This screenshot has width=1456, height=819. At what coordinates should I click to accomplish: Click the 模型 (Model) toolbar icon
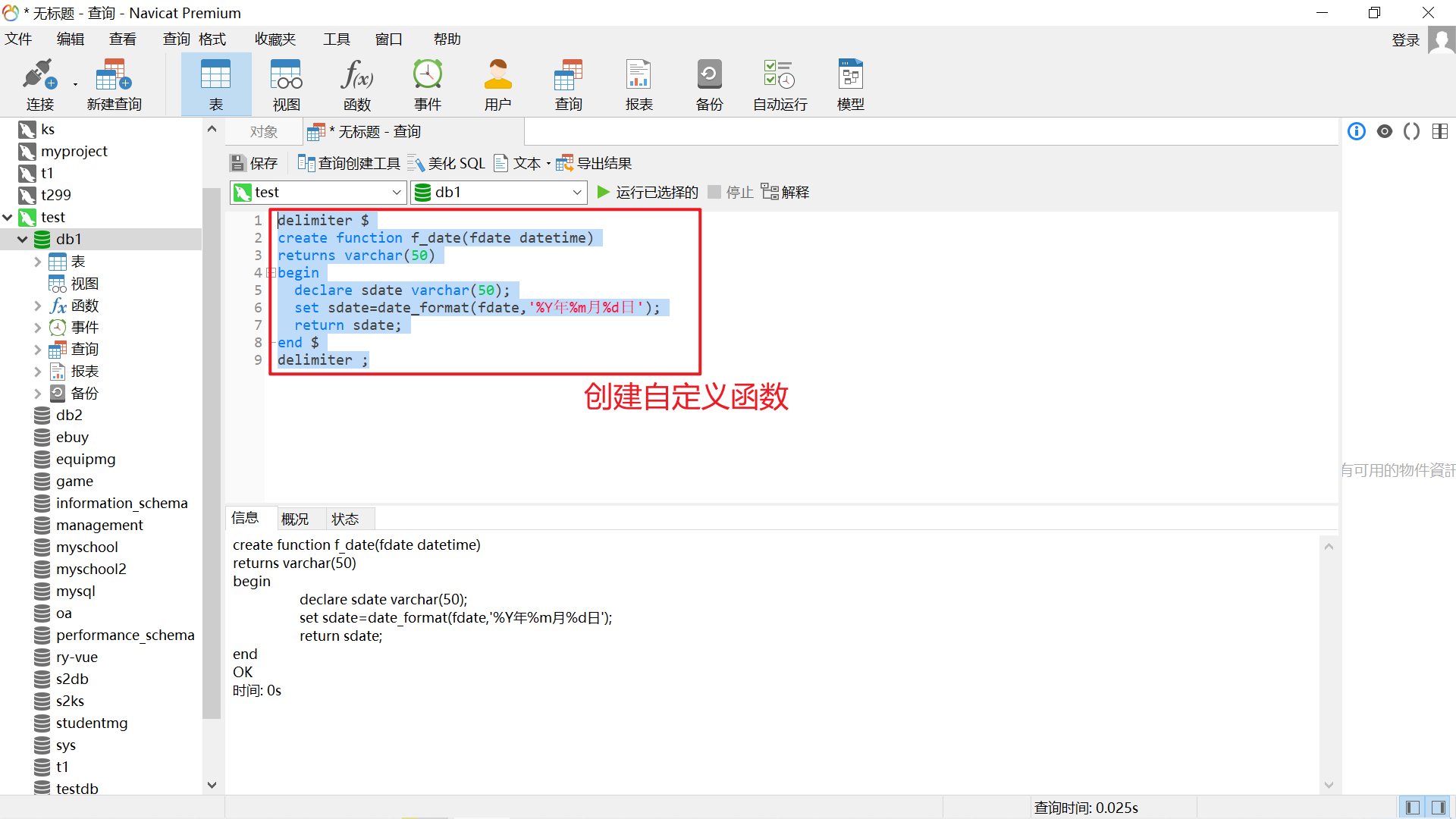click(x=850, y=83)
